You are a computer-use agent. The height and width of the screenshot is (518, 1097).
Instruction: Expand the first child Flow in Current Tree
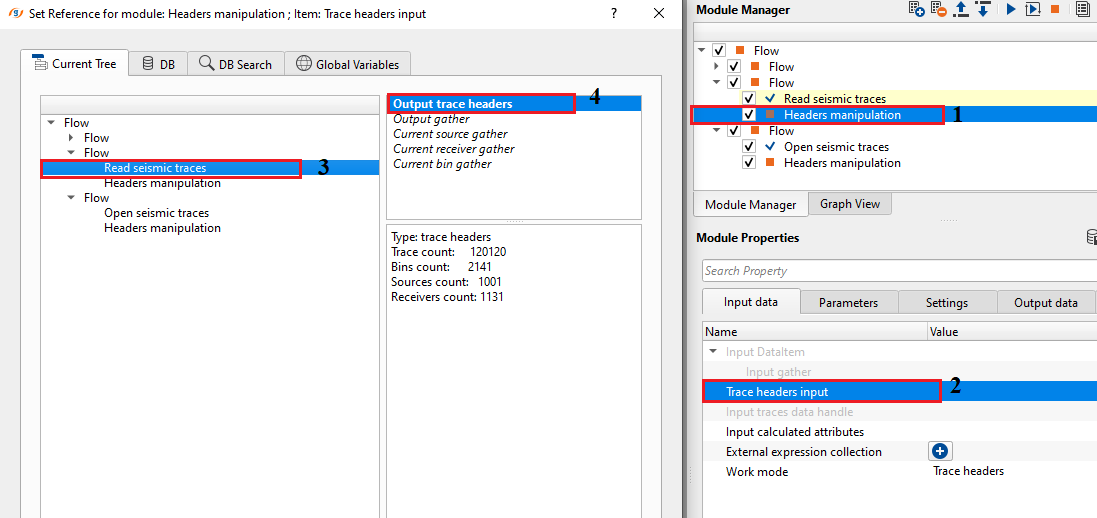click(71, 138)
